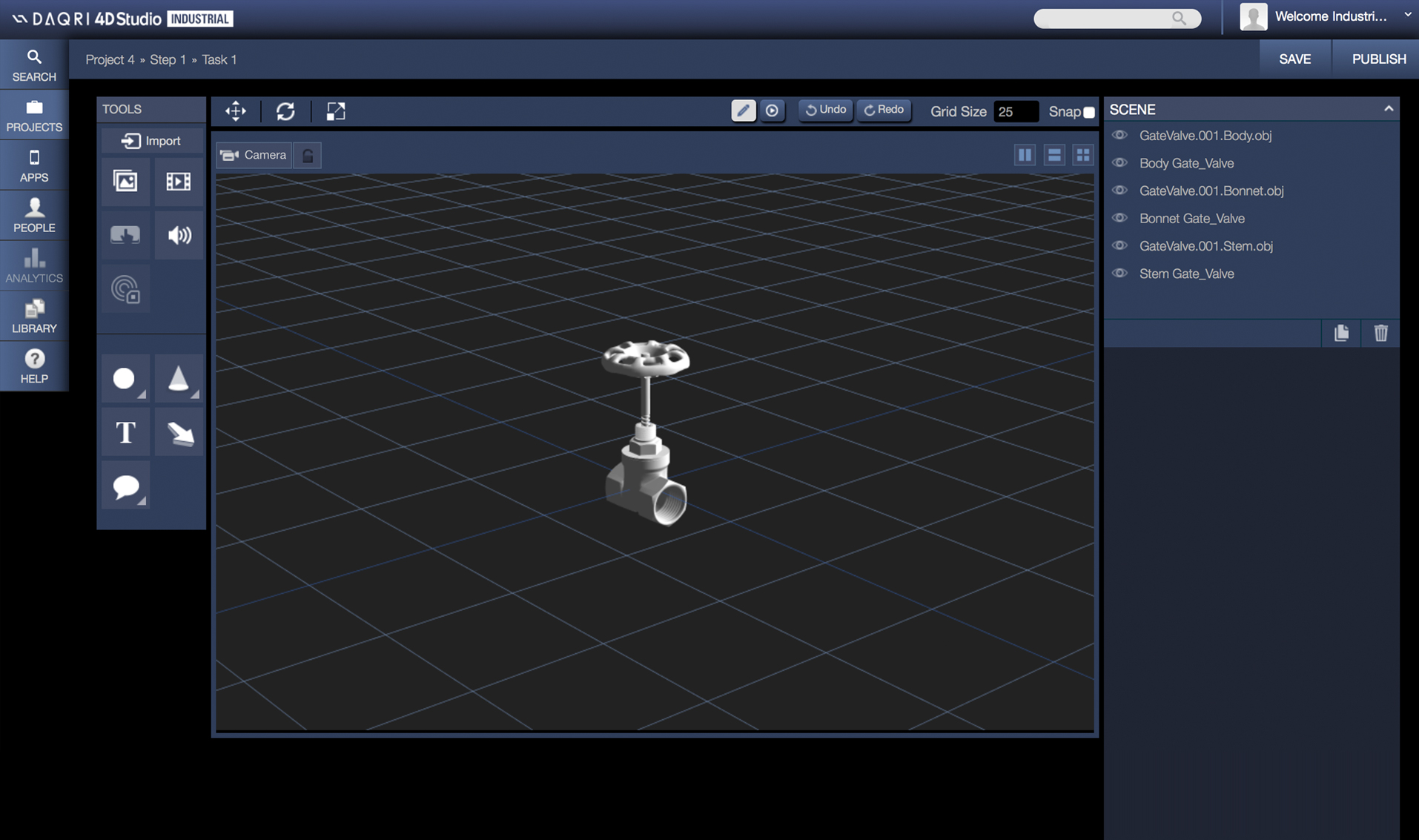Open the Welcome user account dropdown
Viewport: 1419px width, 840px height.
[1407, 15]
